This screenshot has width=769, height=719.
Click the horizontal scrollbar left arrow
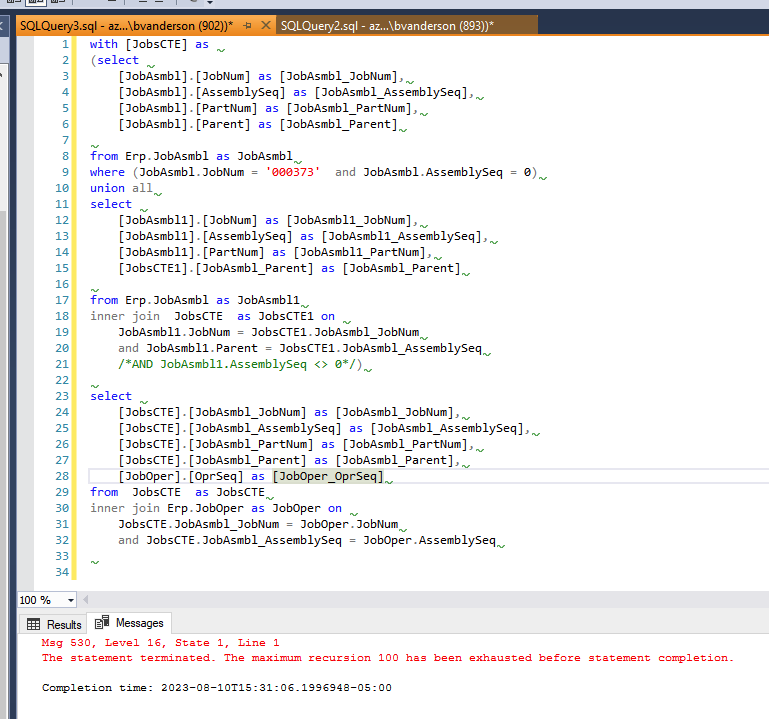(x=86, y=599)
